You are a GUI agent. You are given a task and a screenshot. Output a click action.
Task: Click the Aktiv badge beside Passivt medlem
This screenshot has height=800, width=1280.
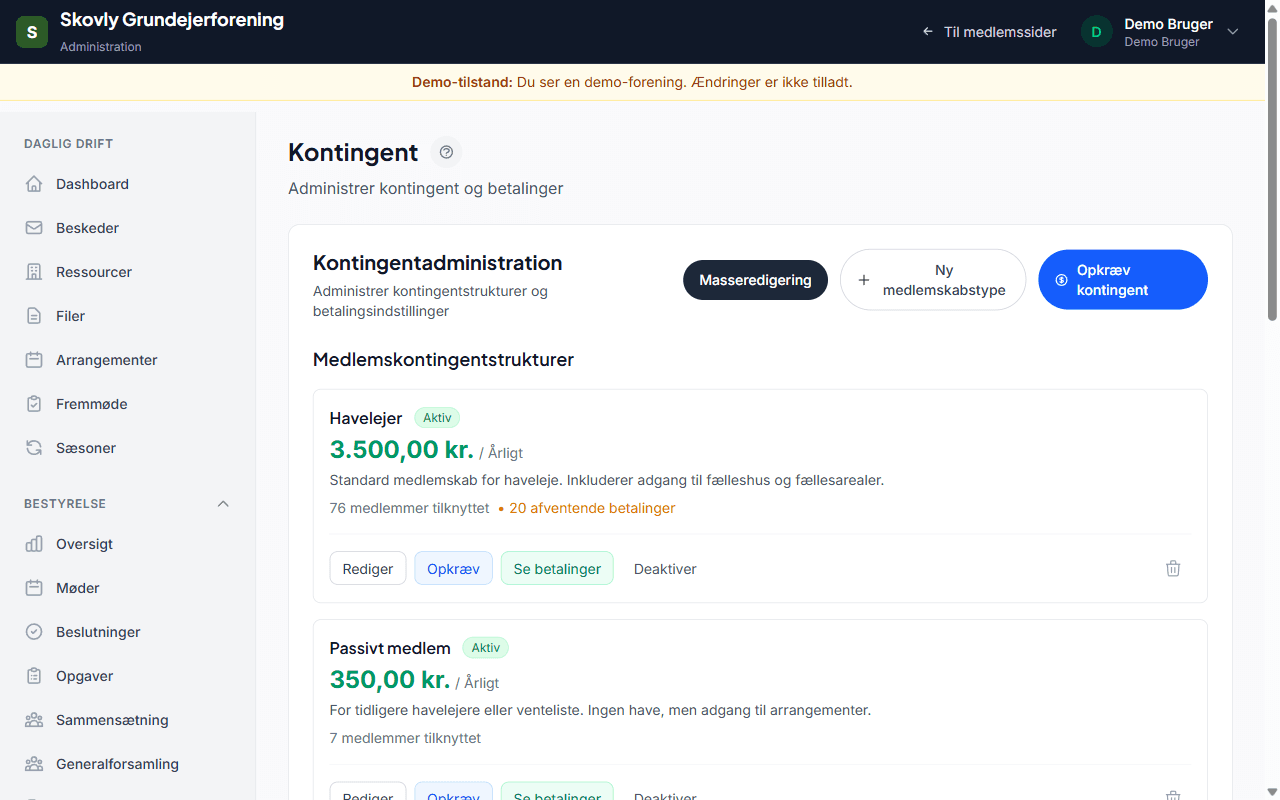tap(486, 648)
